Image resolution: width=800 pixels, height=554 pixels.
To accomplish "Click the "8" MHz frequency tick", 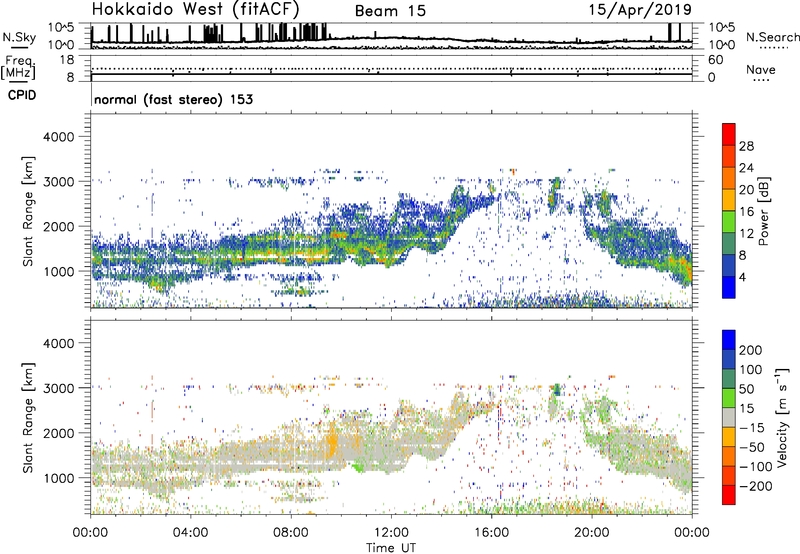I will [x=70, y=77].
